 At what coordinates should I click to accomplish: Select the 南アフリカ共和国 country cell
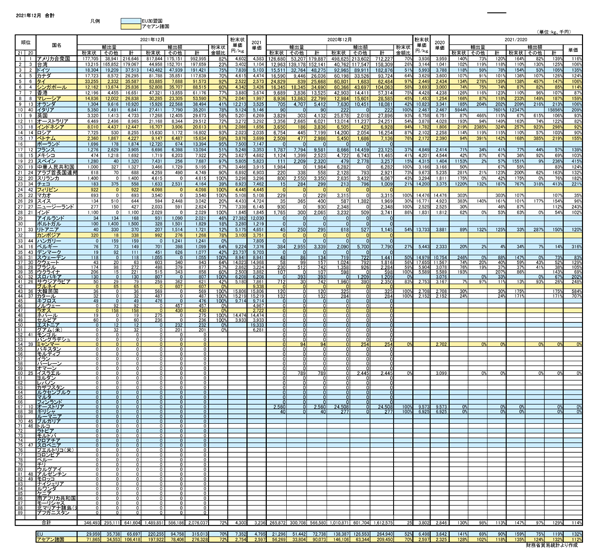[x=57, y=498]
